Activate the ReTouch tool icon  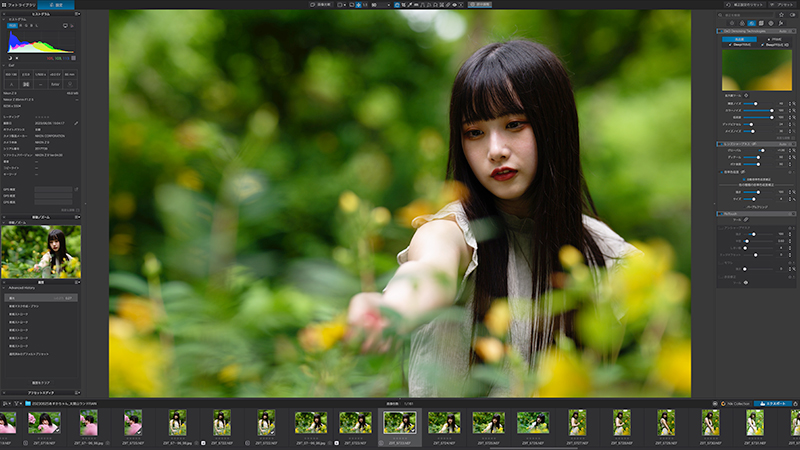(x=746, y=219)
